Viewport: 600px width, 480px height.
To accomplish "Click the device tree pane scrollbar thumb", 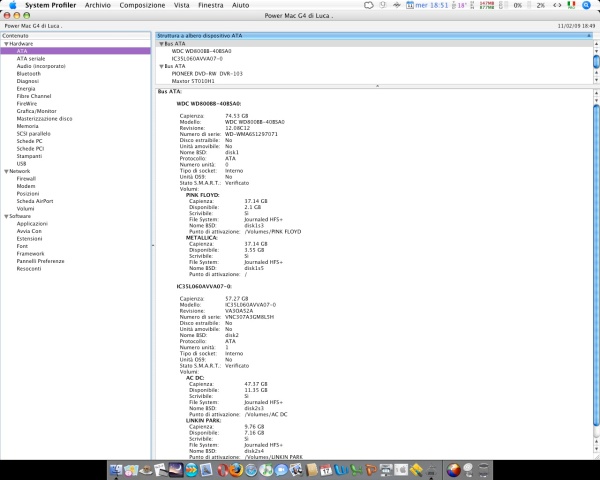I will 596,61.
